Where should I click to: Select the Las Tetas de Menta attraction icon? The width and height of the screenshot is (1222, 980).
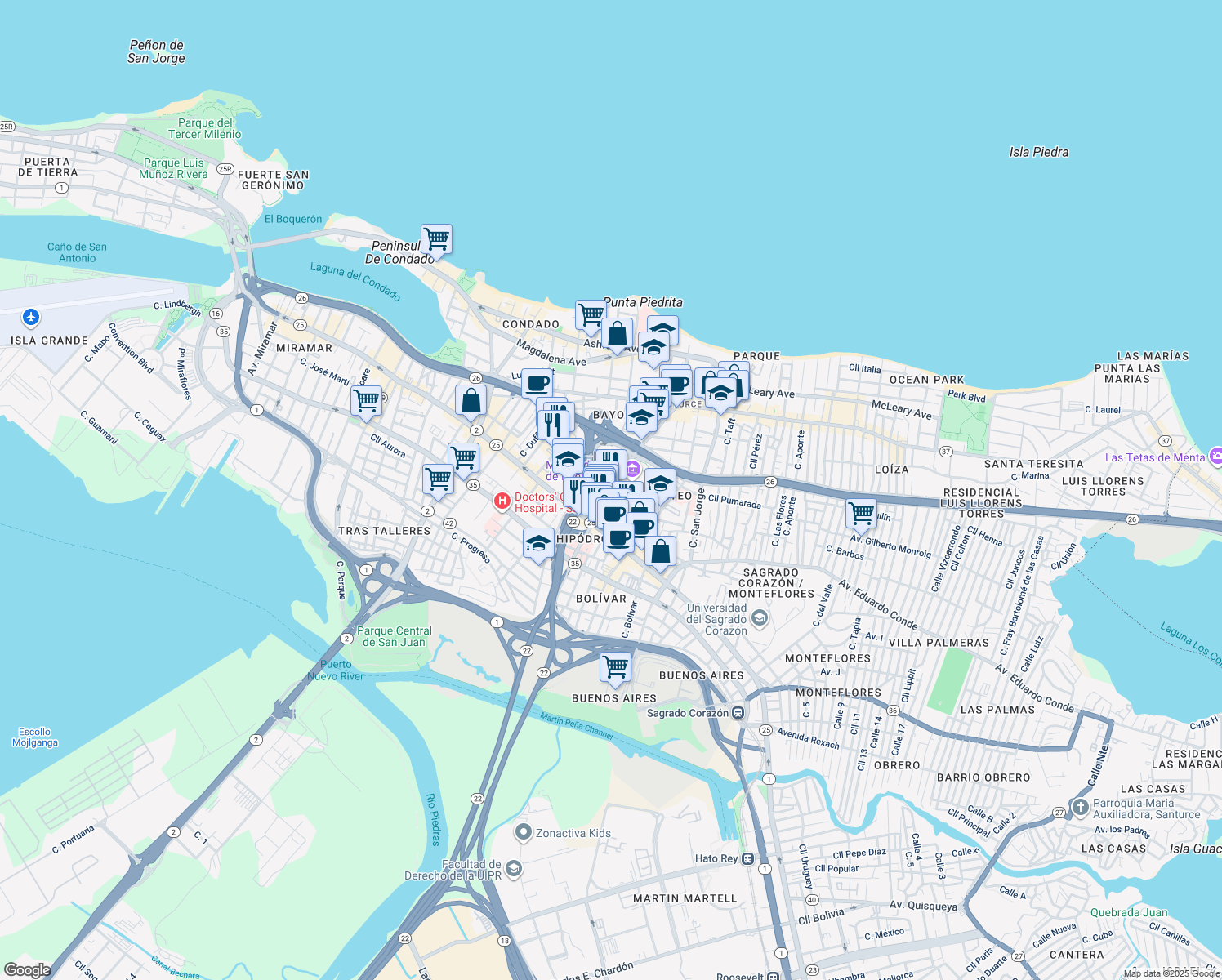tap(1216, 456)
